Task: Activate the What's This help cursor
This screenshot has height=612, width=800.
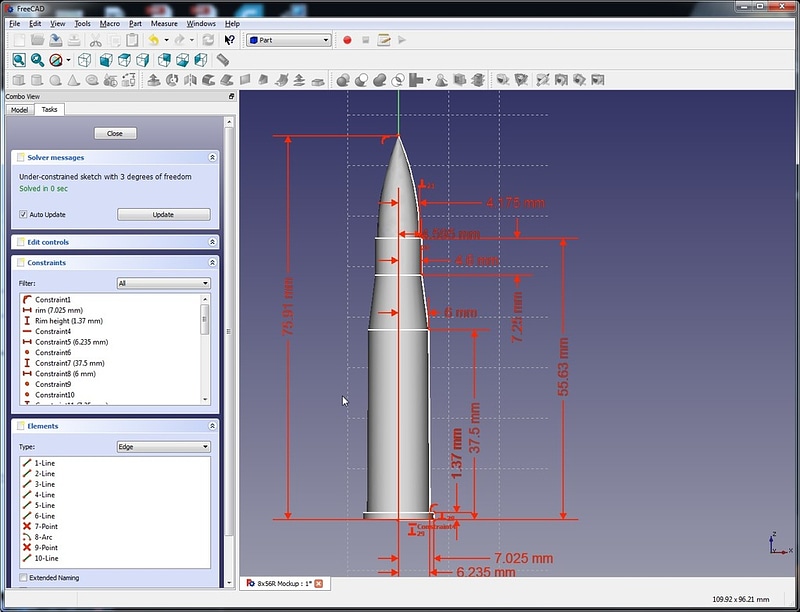Action: (x=230, y=40)
